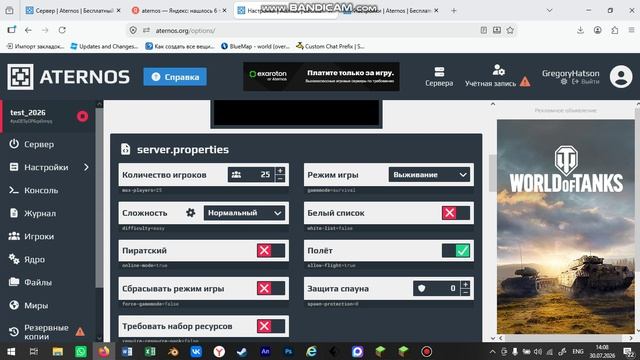Open the Windows Start menu
This screenshot has width=640, height=360.
coord(11,351)
